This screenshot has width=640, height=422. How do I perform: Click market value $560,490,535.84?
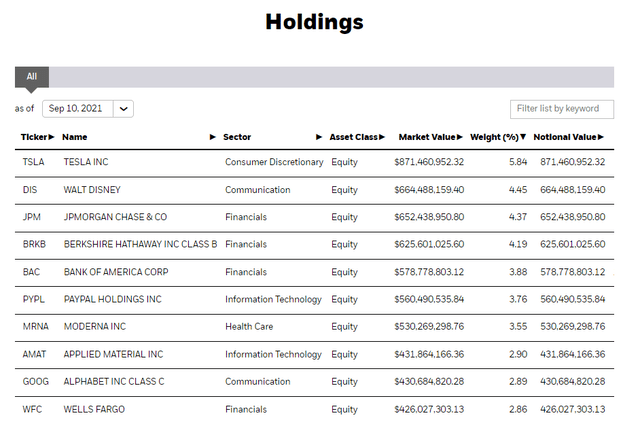tap(429, 300)
